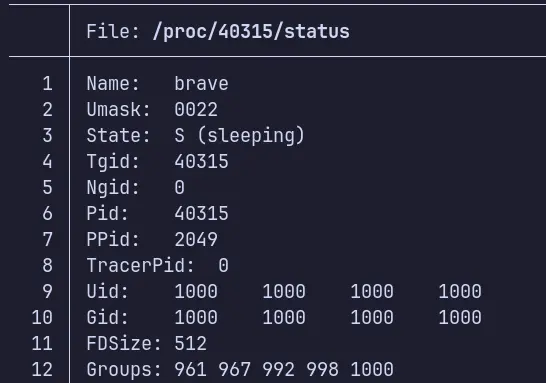The width and height of the screenshot is (546, 383).
Task: Select group ID 967
Action: [234, 369]
